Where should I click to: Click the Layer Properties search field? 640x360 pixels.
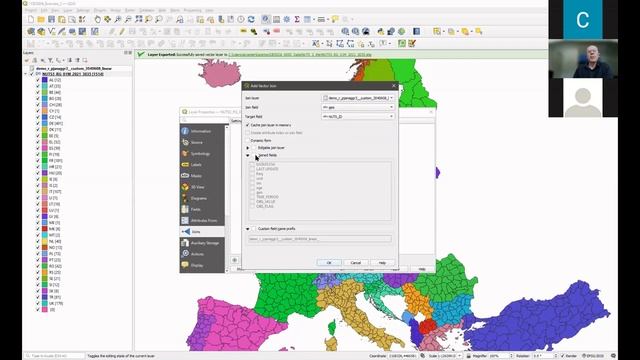(x=205, y=120)
